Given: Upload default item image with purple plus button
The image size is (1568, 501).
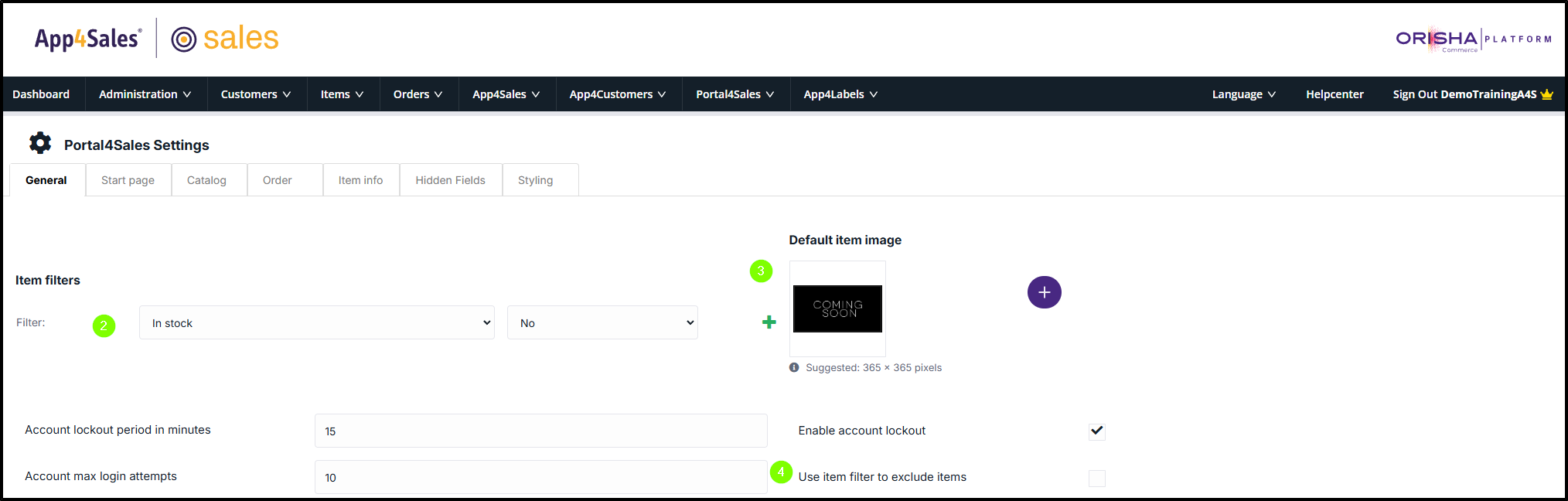Looking at the screenshot, I should [1044, 292].
